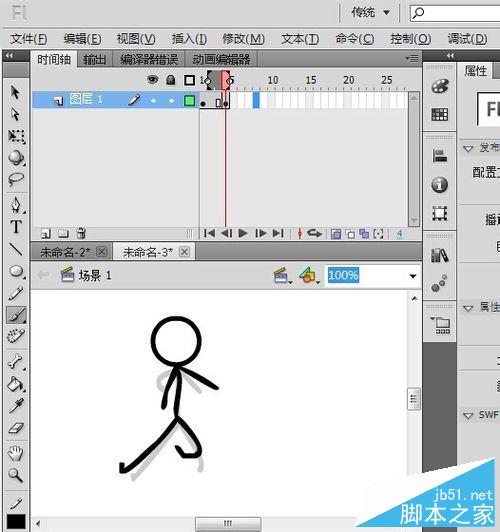Image resolution: width=500 pixels, height=532 pixels.
Task: Toggle show/hide all layers eye icon
Action: click(x=153, y=80)
